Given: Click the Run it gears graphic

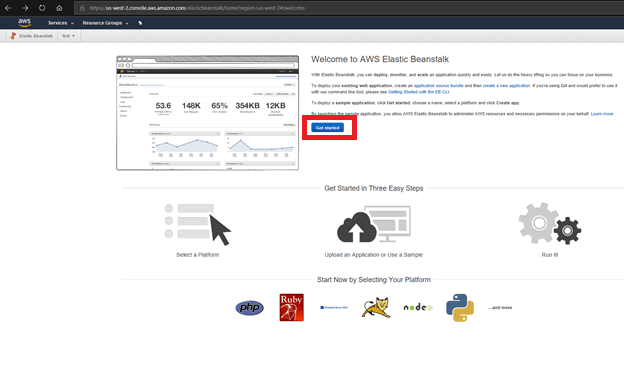Looking at the screenshot, I should (x=550, y=224).
